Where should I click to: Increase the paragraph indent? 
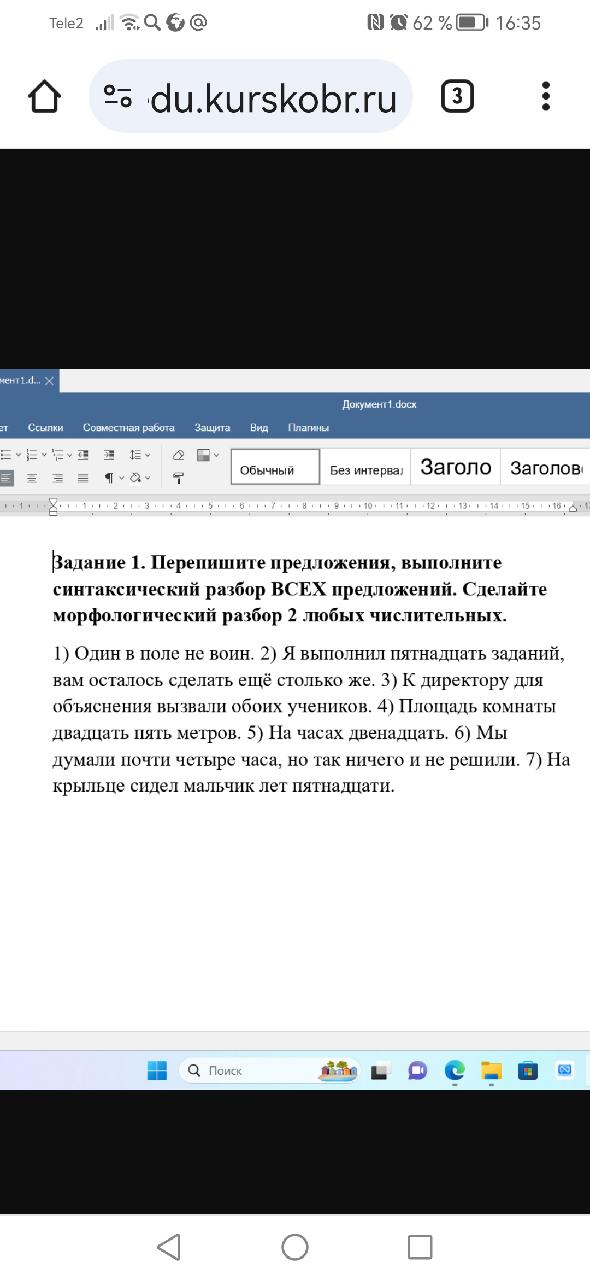108,456
